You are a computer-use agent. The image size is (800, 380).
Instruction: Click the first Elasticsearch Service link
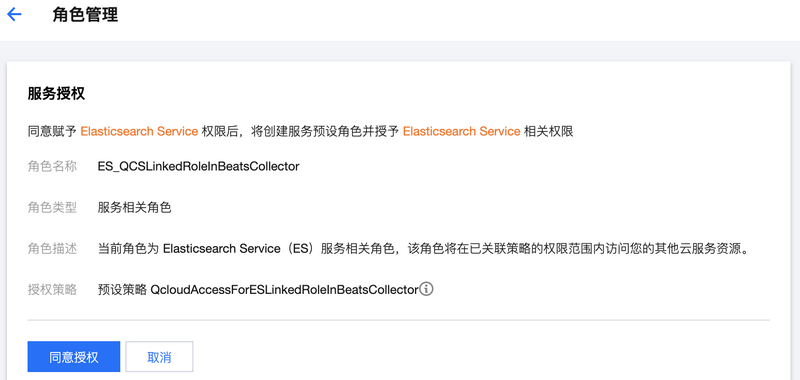pos(139,132)
